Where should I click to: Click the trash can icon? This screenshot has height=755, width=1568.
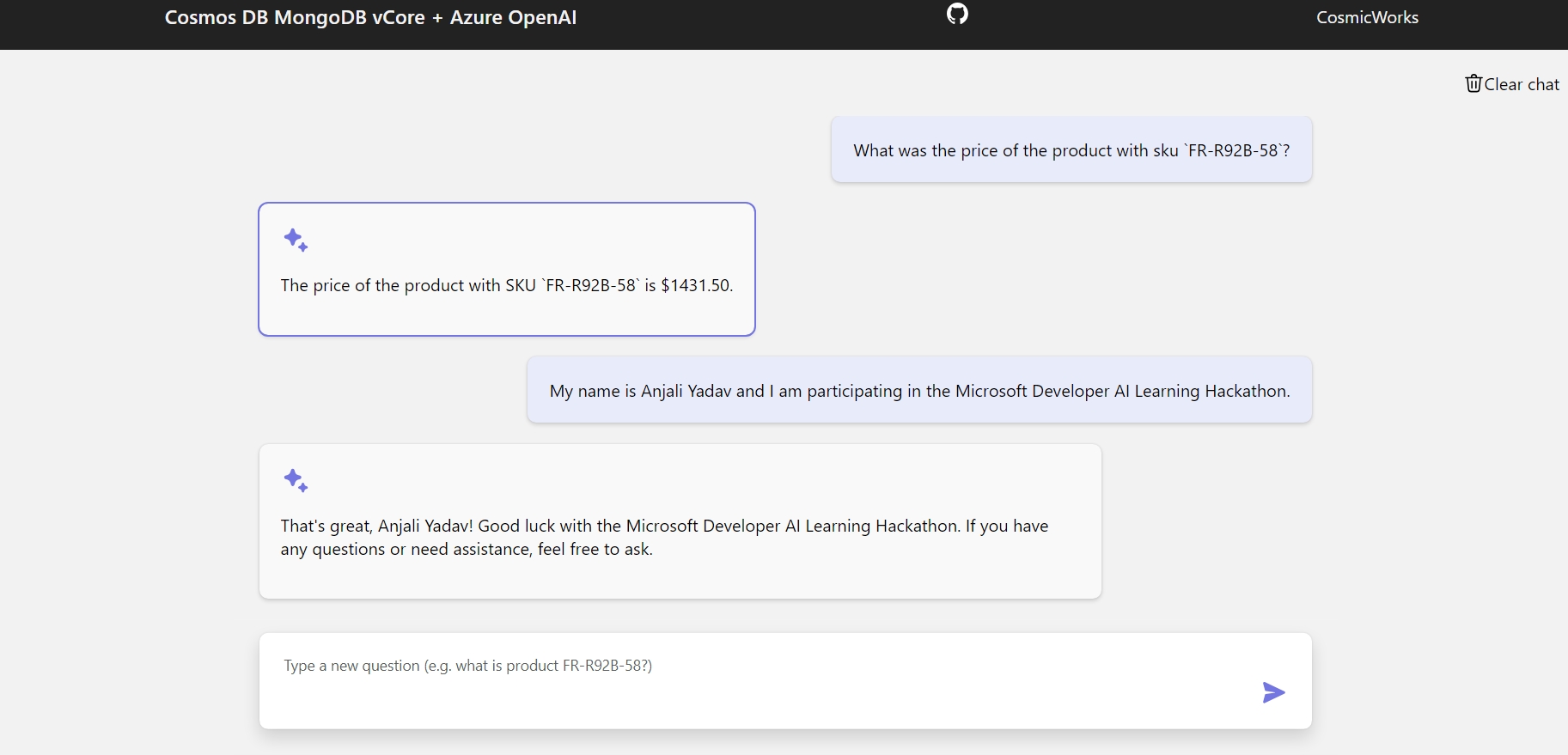point(1473,83)
